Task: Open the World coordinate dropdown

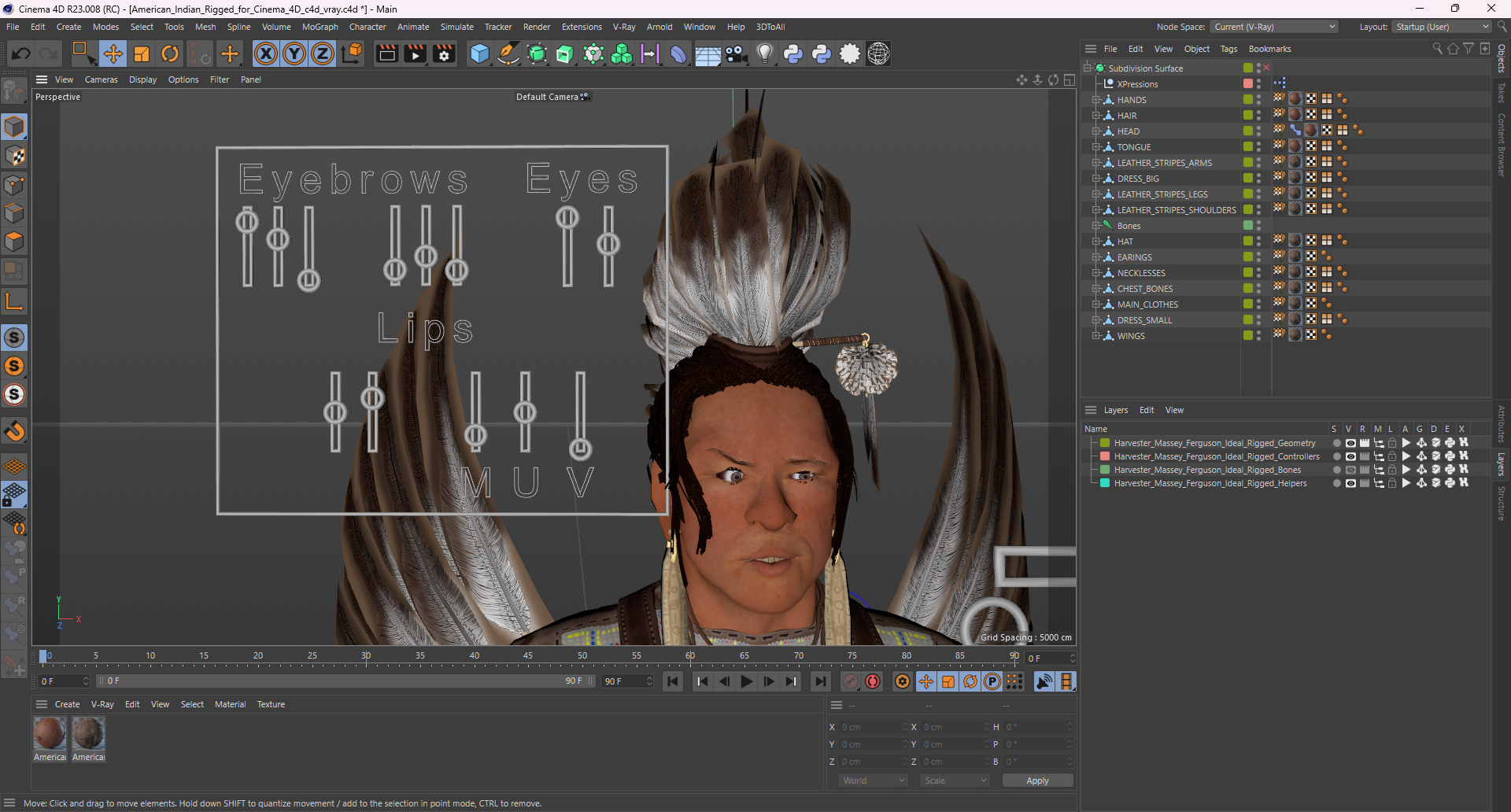Action: [874, 781]
